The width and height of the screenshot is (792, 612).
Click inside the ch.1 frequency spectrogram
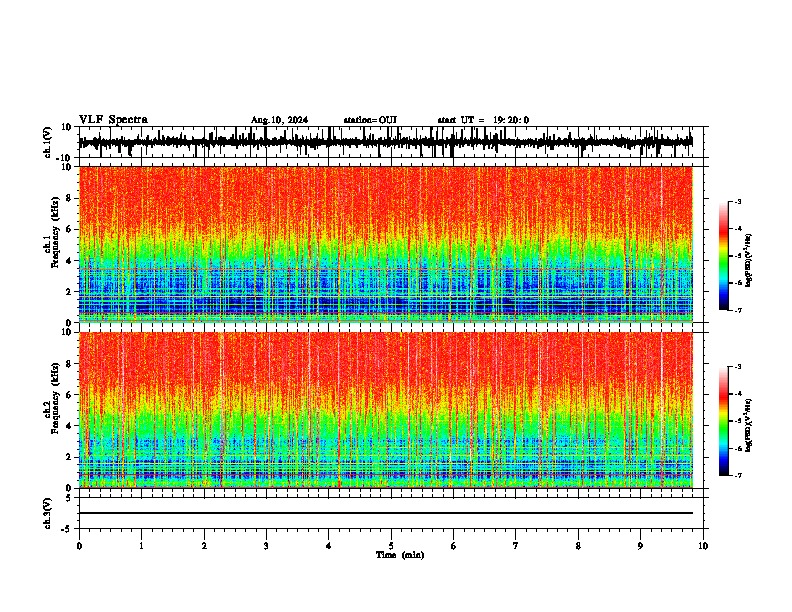point(386,244)
